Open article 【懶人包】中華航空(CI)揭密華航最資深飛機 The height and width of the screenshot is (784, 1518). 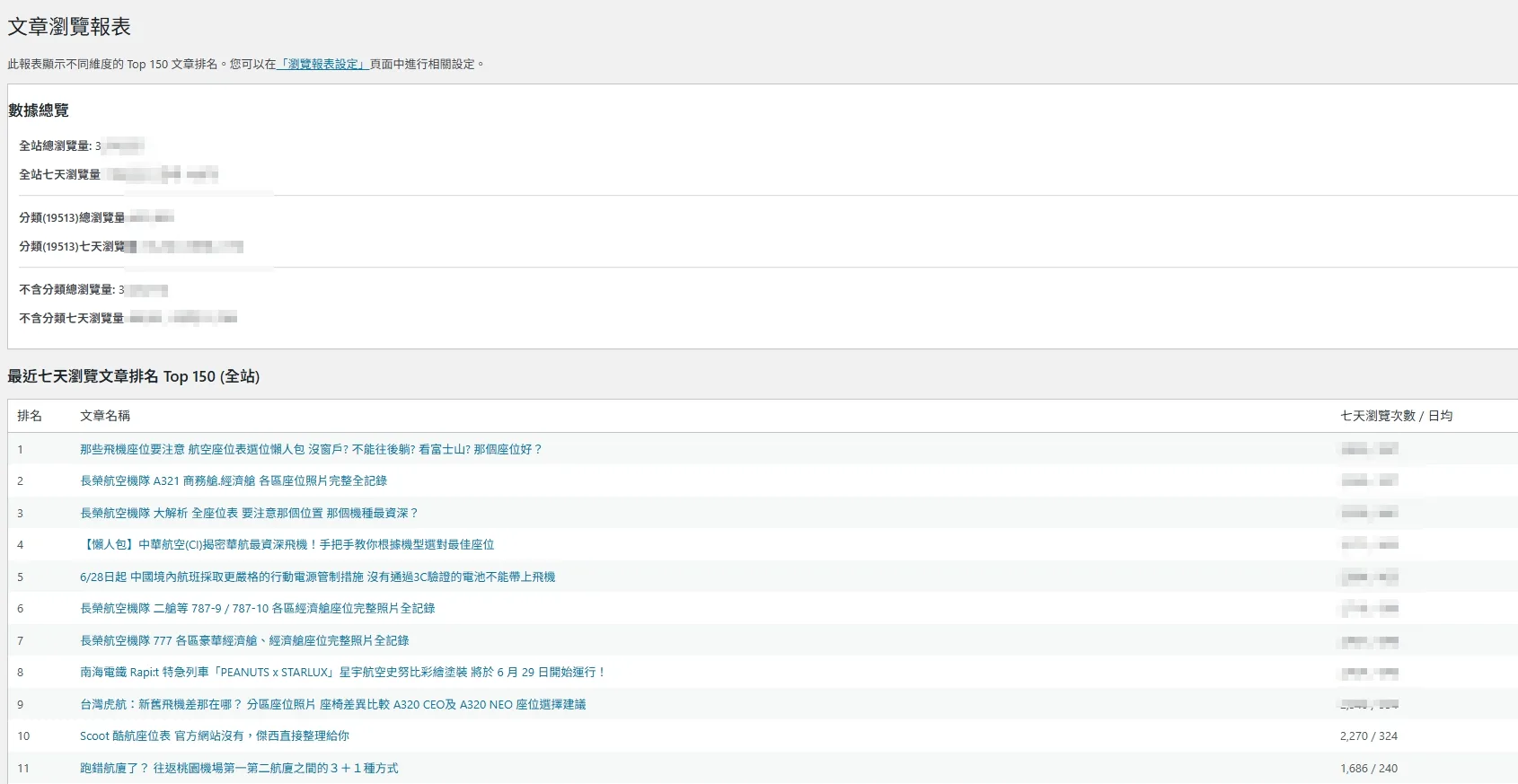pos(287,544)
